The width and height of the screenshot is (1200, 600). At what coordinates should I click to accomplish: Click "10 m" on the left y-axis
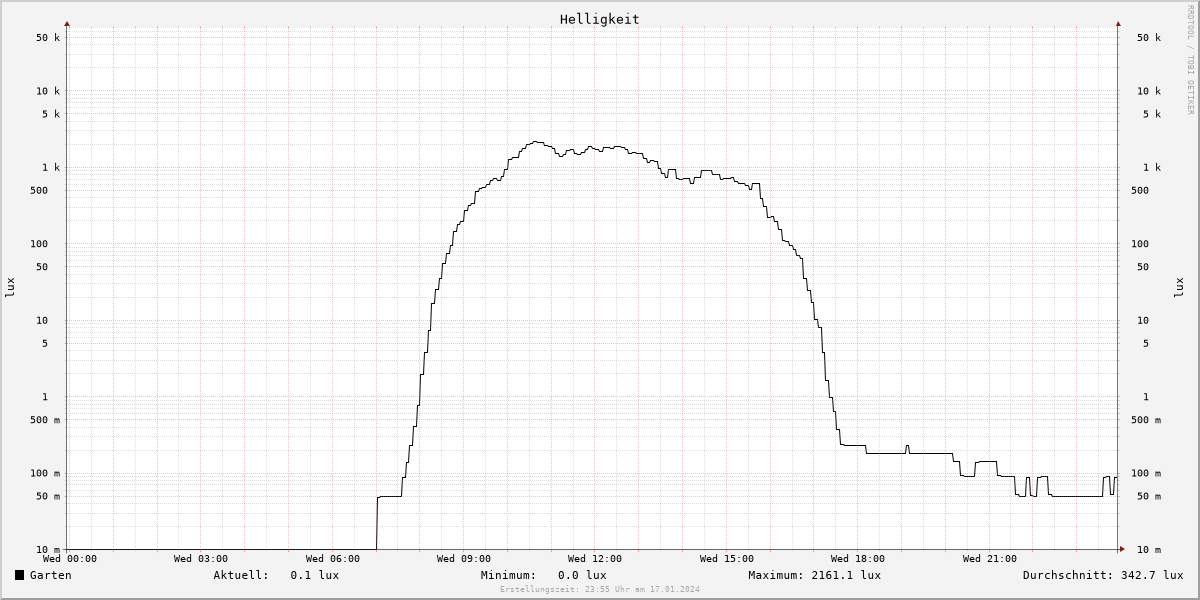coord(48,550)
